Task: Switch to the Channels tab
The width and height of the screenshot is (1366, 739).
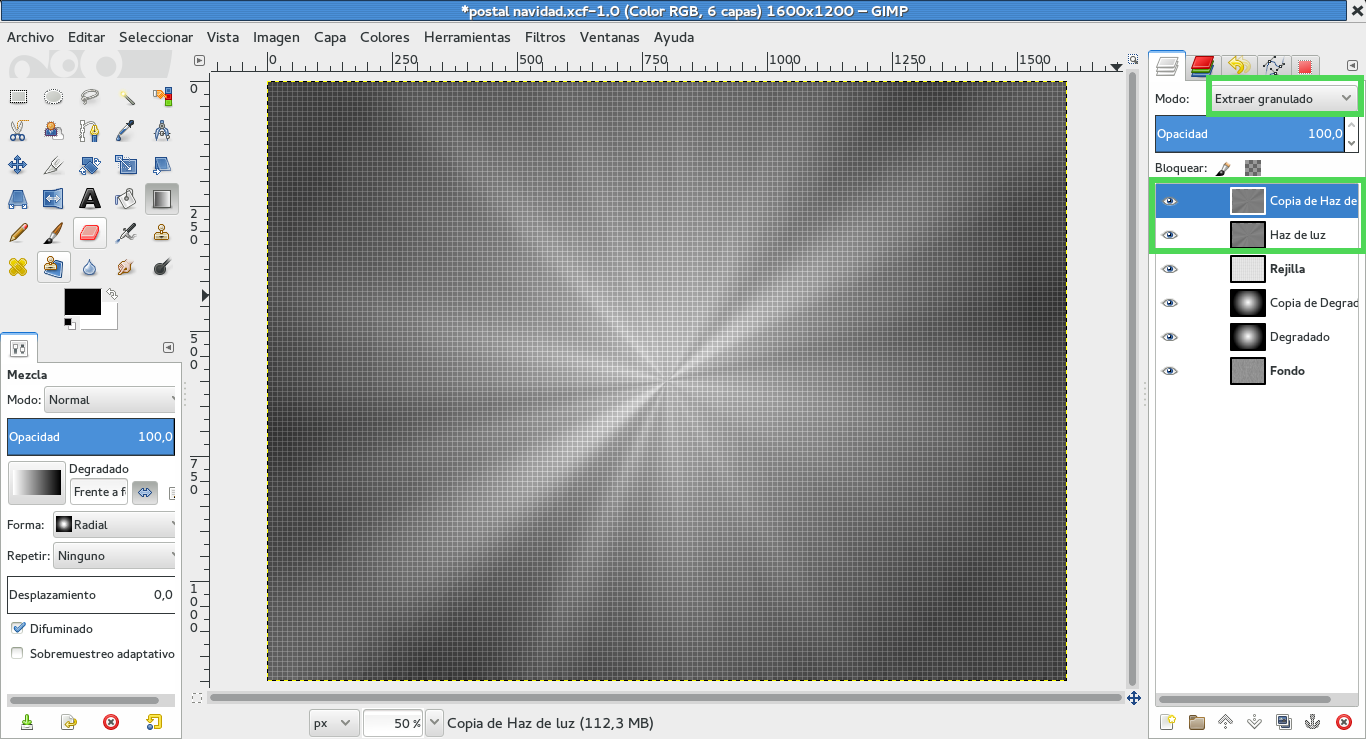Action: pos(1201,66)
